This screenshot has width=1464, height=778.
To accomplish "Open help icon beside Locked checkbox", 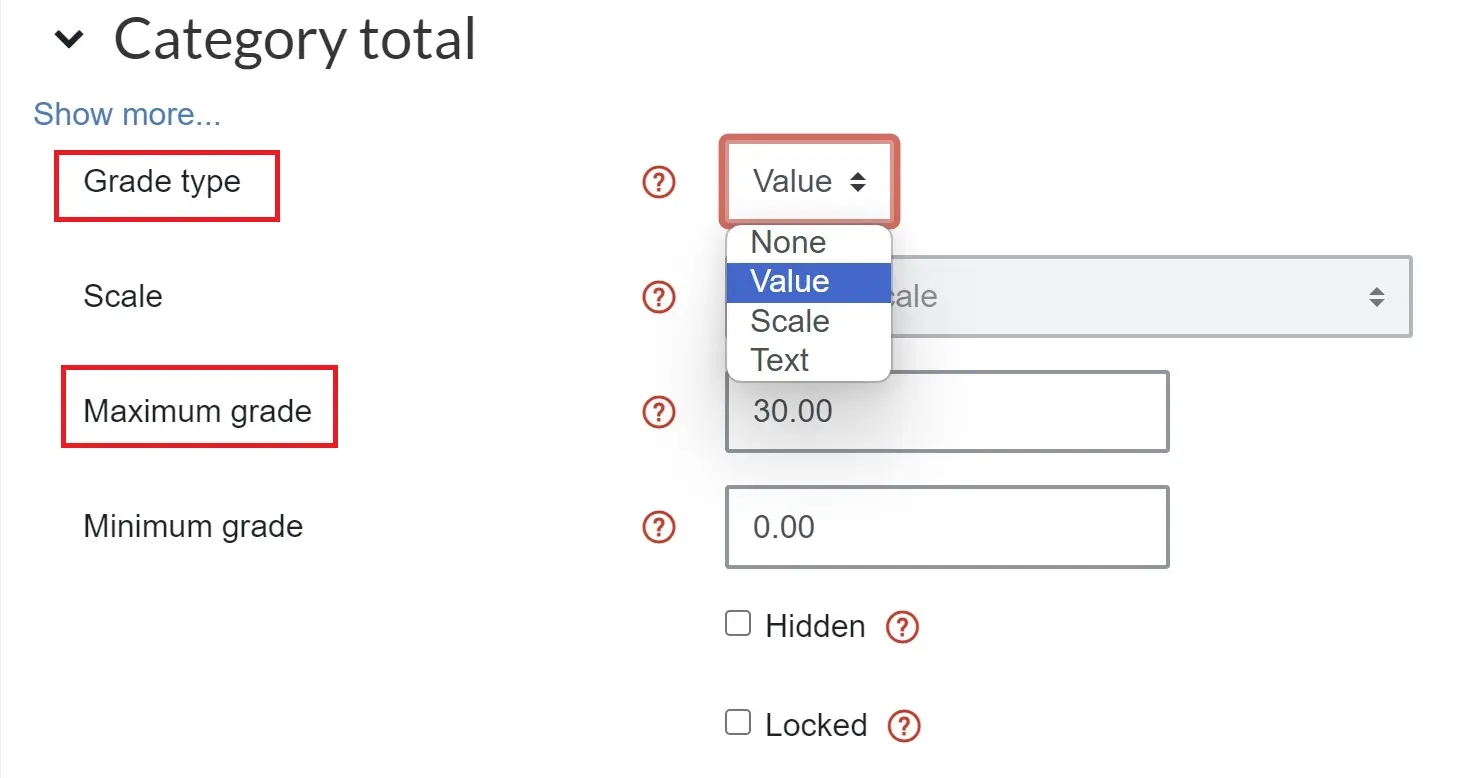I will pyautogui.click(x=904, y=725).
